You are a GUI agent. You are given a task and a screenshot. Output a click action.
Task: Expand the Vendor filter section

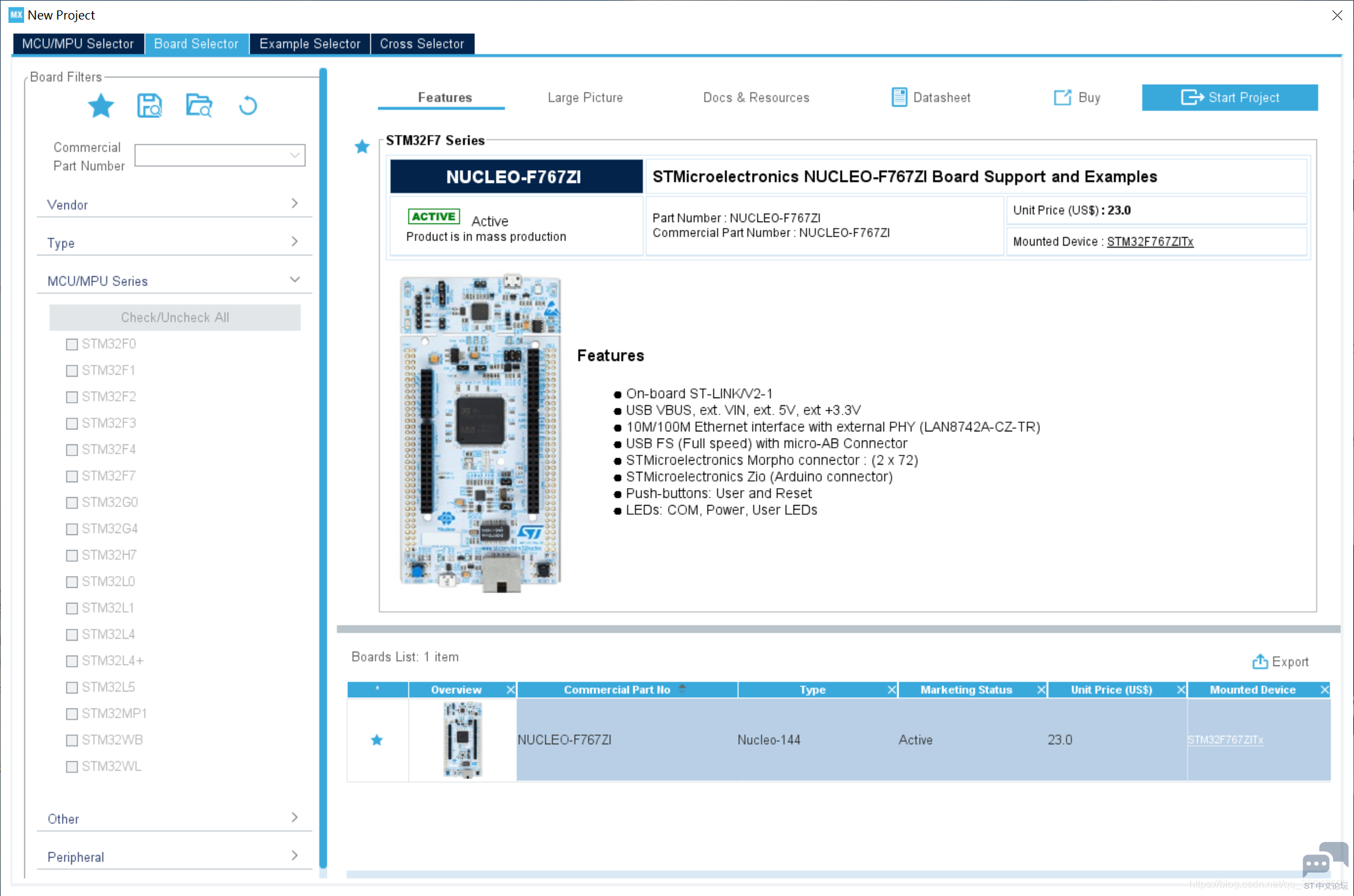point(173,205)
